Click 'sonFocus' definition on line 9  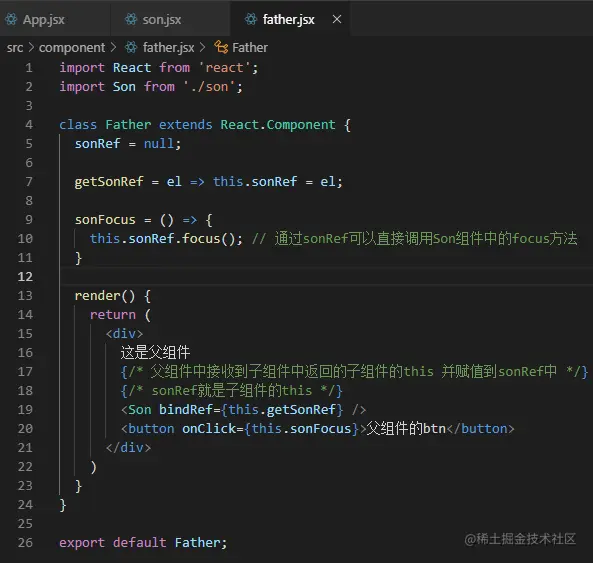point(105,220)
